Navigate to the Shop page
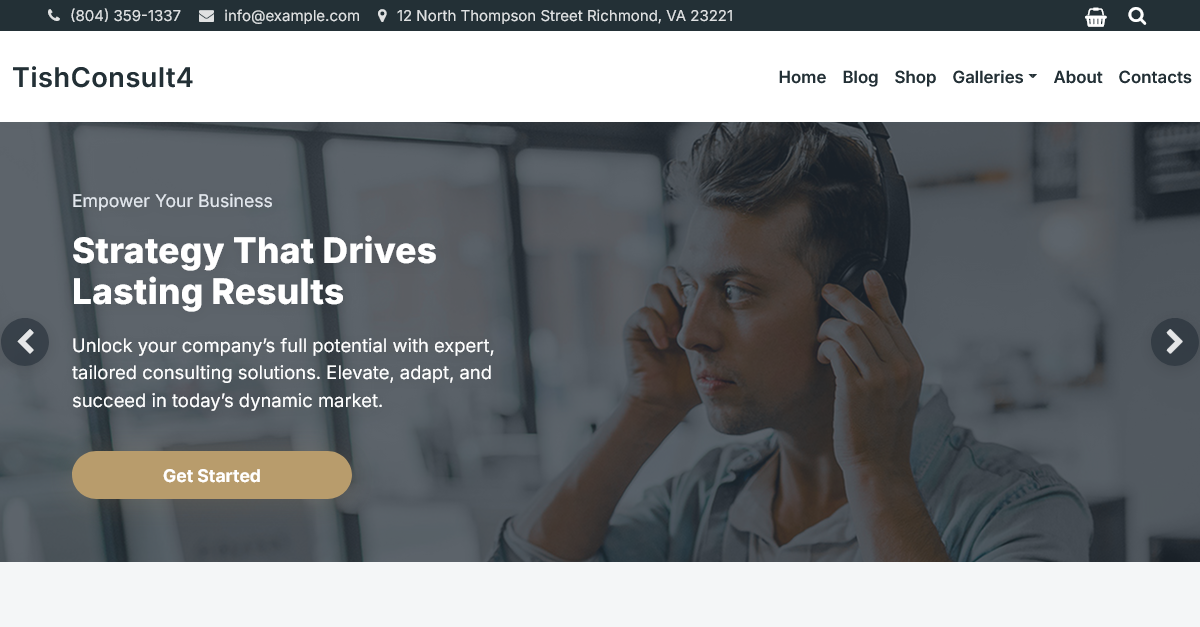This screenshot has height=627, width=1200. pos(915,77)
